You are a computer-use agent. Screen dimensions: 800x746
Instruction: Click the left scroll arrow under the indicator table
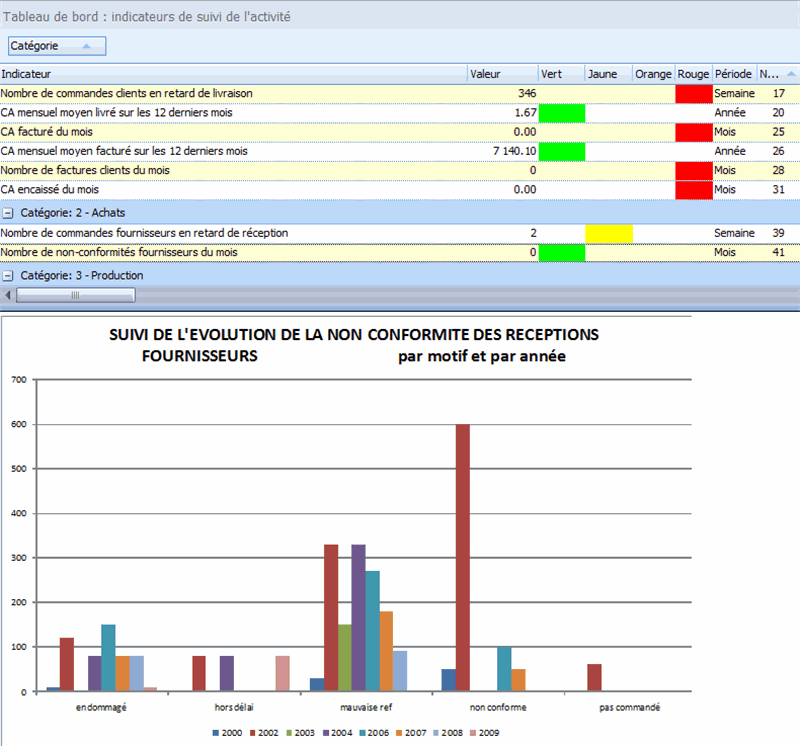pyautogui.click(x=8, y=295)
